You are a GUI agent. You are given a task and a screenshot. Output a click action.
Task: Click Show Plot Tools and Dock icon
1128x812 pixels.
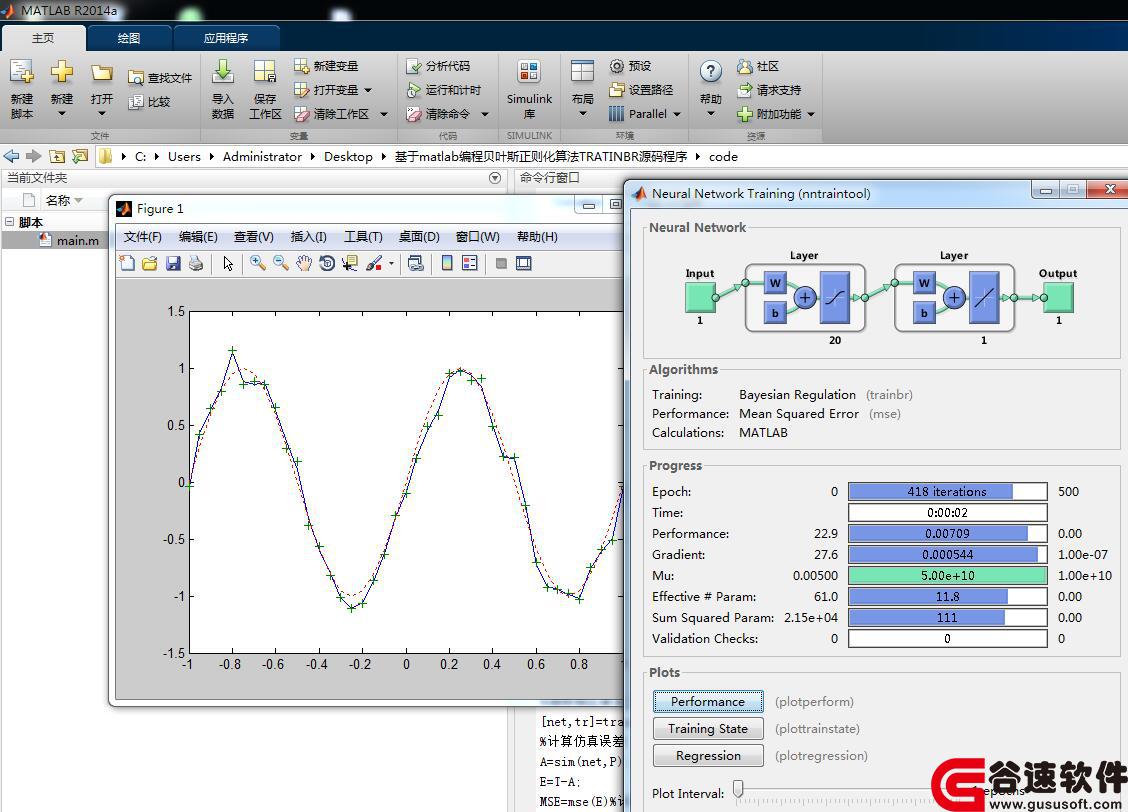(x=524, y=263)
